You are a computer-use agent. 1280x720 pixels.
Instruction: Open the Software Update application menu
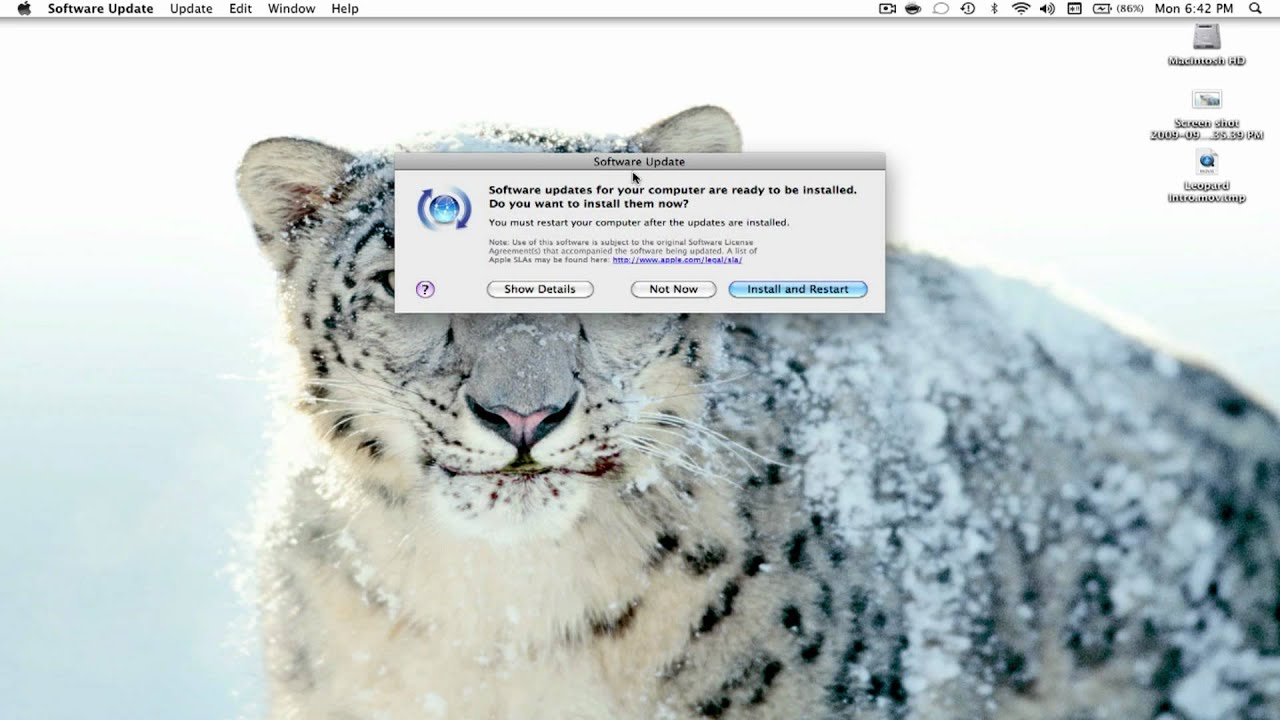100,8
